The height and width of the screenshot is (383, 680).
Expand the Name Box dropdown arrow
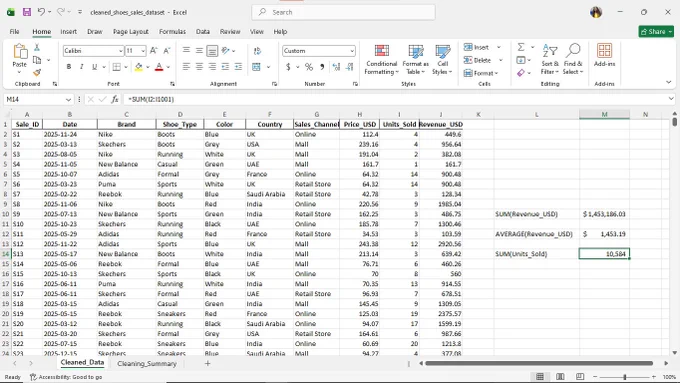coord(68,99)
